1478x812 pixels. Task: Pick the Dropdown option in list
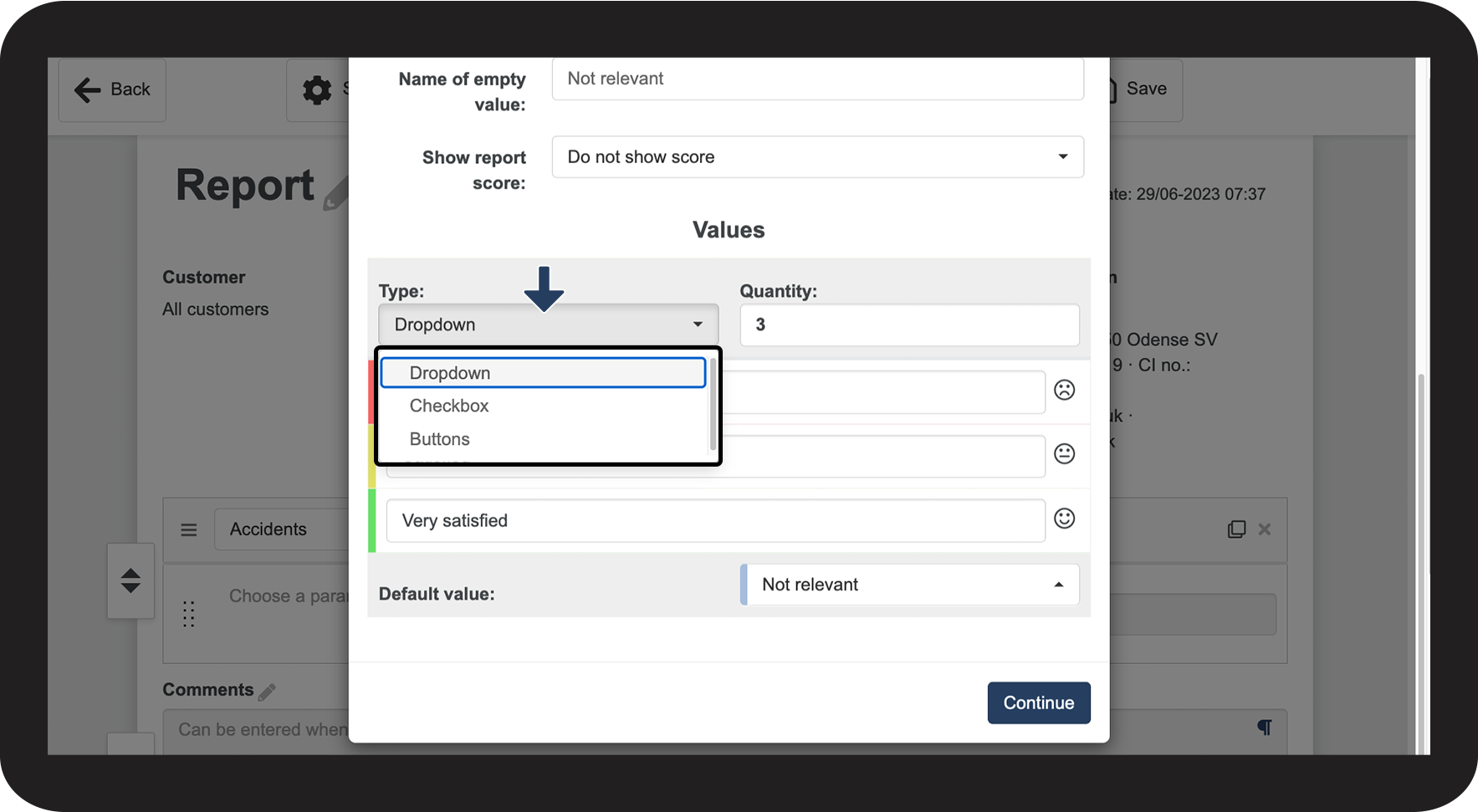(450, 373)
